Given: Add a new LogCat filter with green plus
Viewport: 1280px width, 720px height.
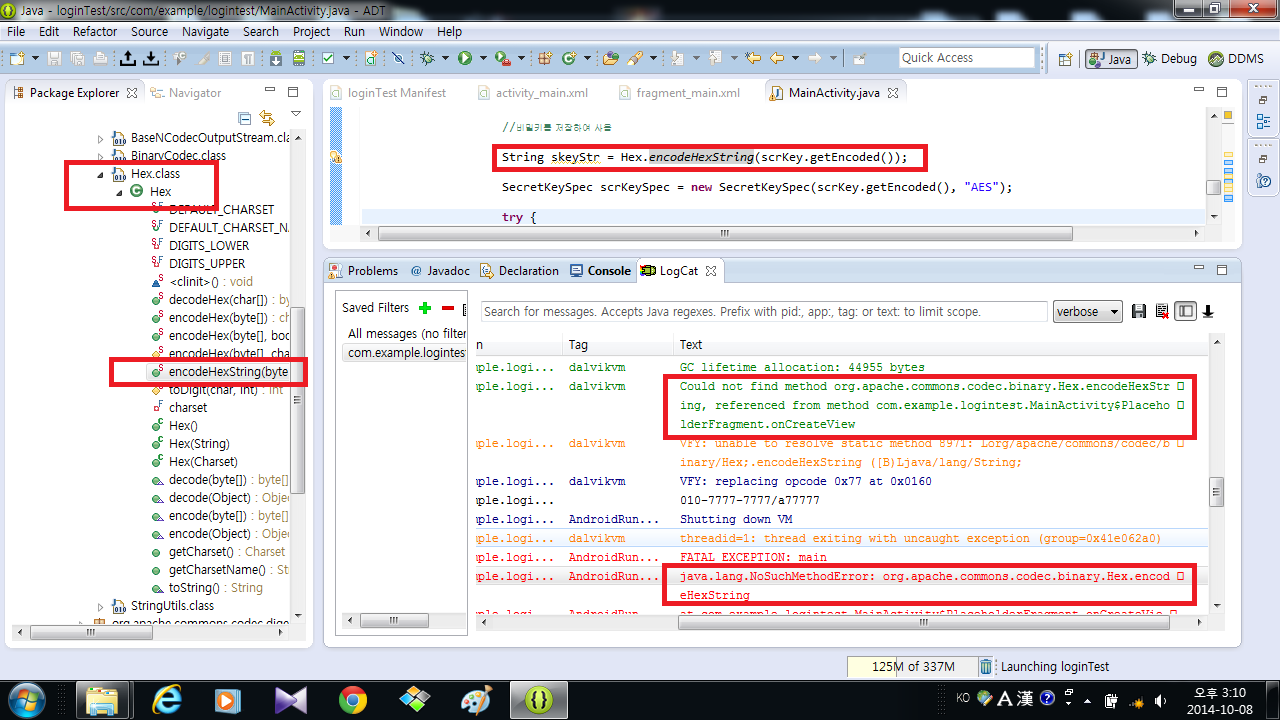Looking at the screenshot, I should pyautogui.click(x=425, y=308).
